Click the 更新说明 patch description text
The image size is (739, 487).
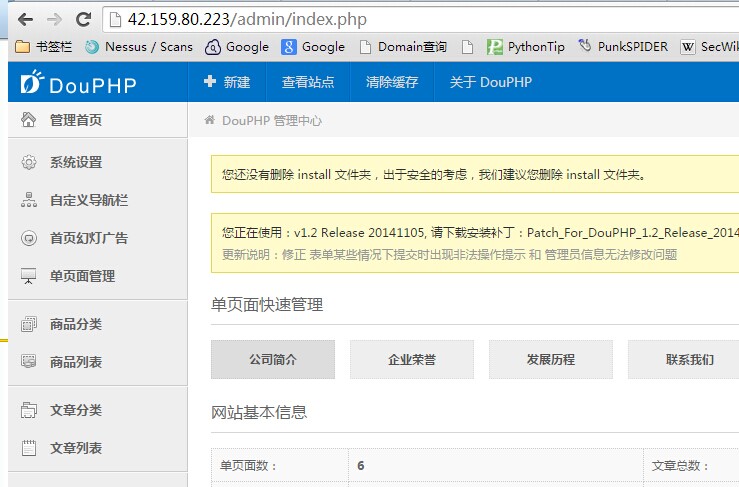[450, 255]
